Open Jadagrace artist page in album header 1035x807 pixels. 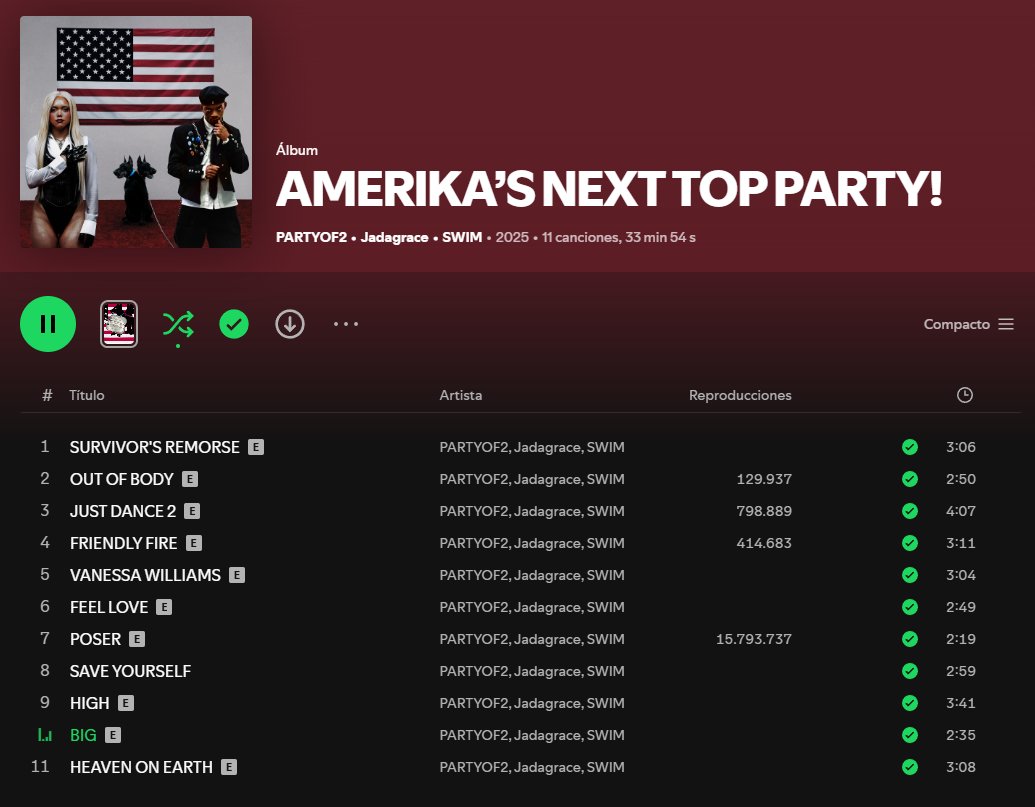tap(394, 238)
